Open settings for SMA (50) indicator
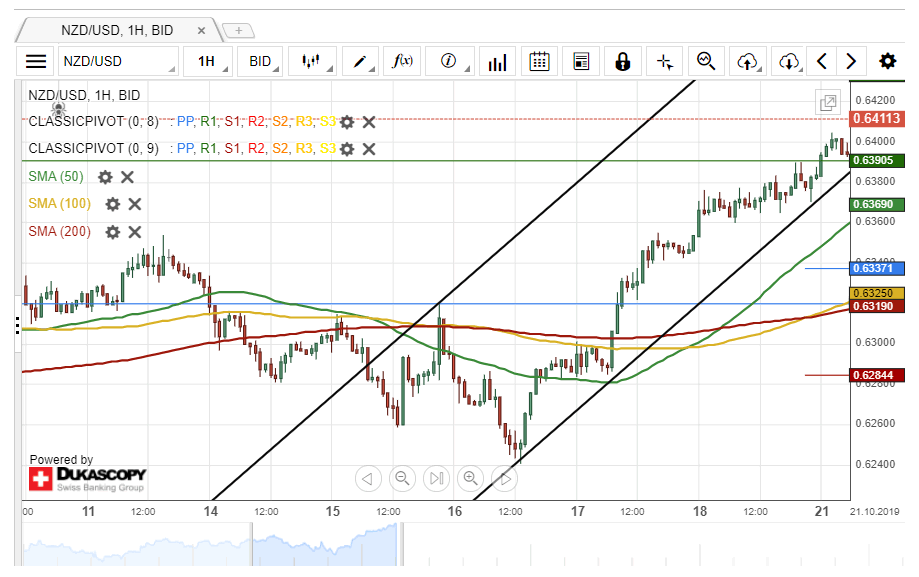 105,177
